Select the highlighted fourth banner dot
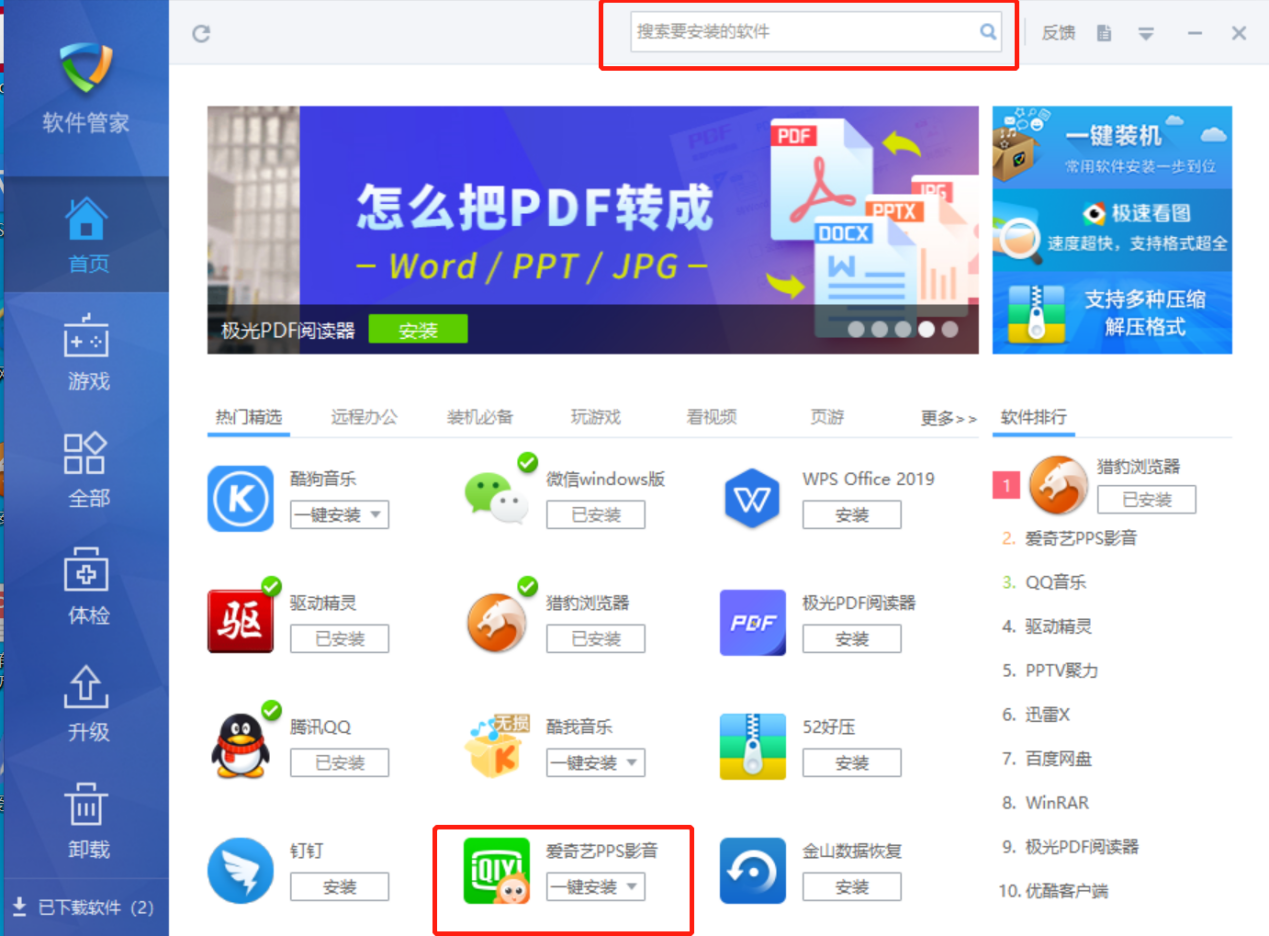This screenshot has height=936, width=1269. [927, 329]
